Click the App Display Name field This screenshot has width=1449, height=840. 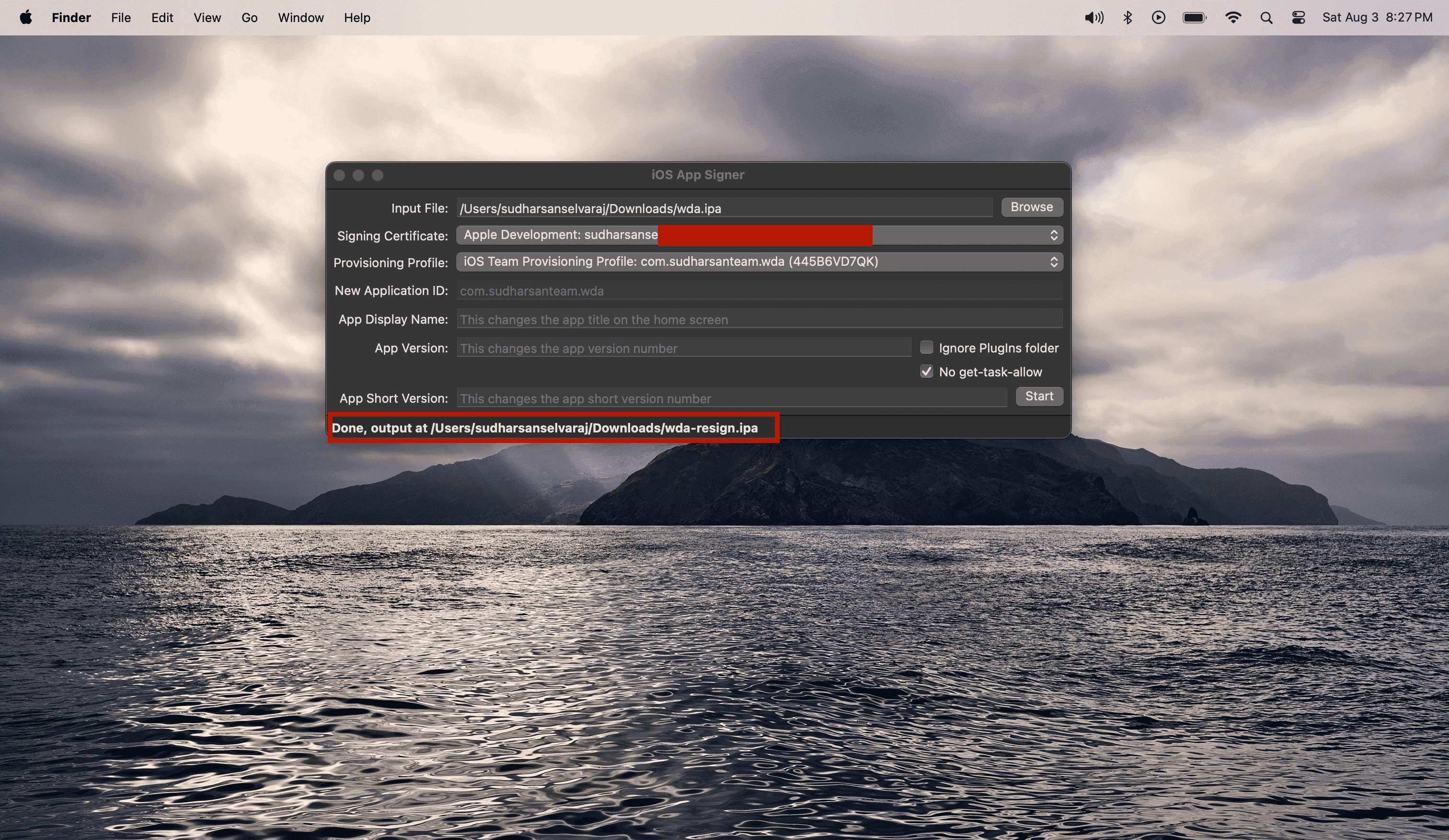[x=759, y=319]
